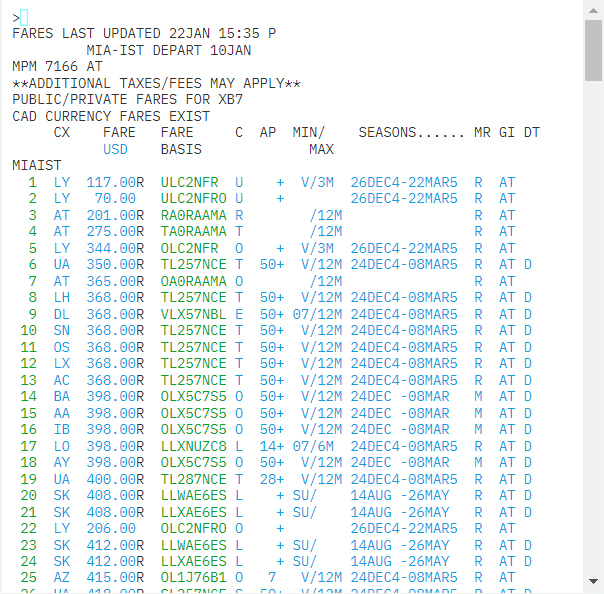
Task: Click the scrollbar up arrow
Action: [x=593, y=9]
